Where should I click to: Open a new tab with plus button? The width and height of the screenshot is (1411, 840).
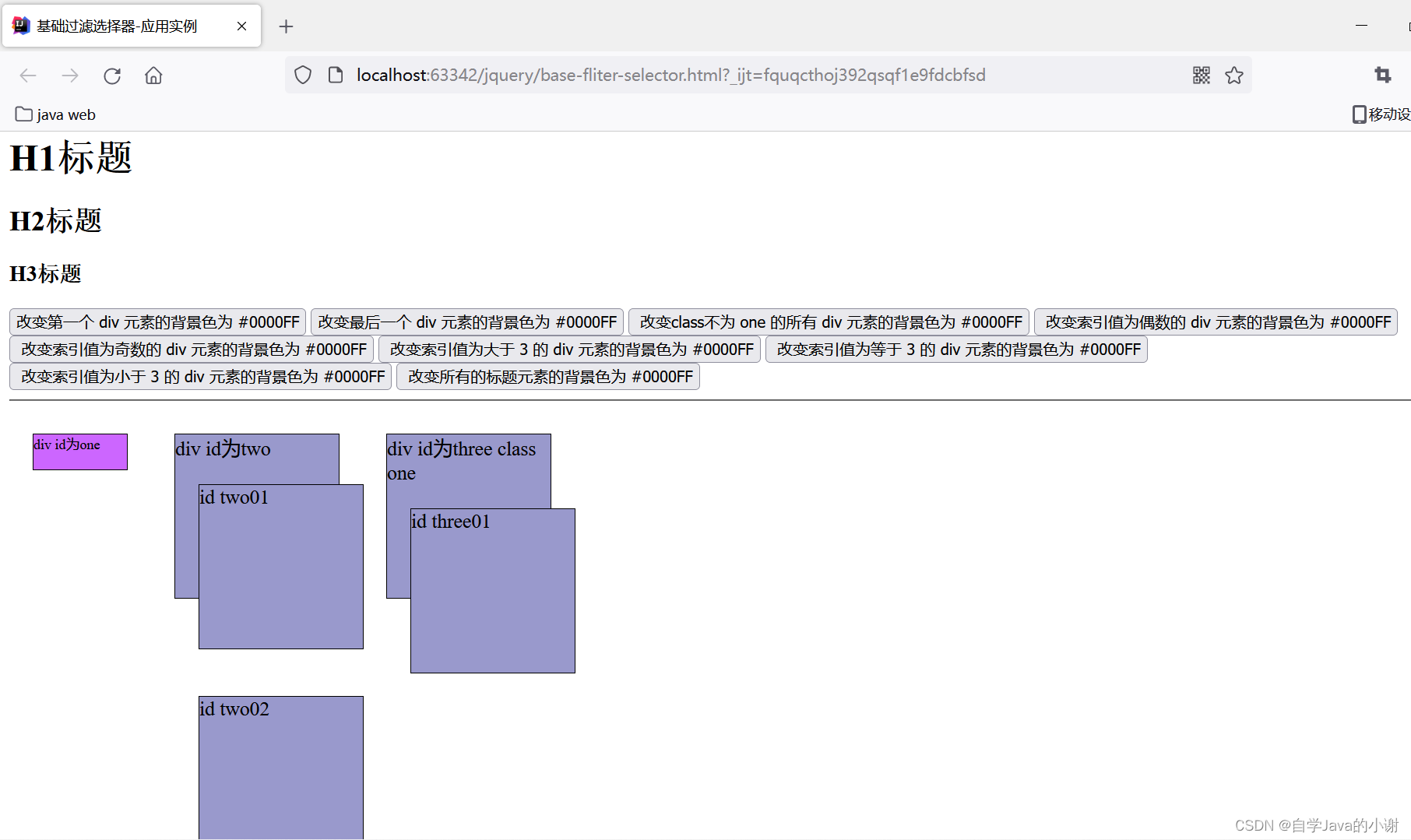pos(286,26)
